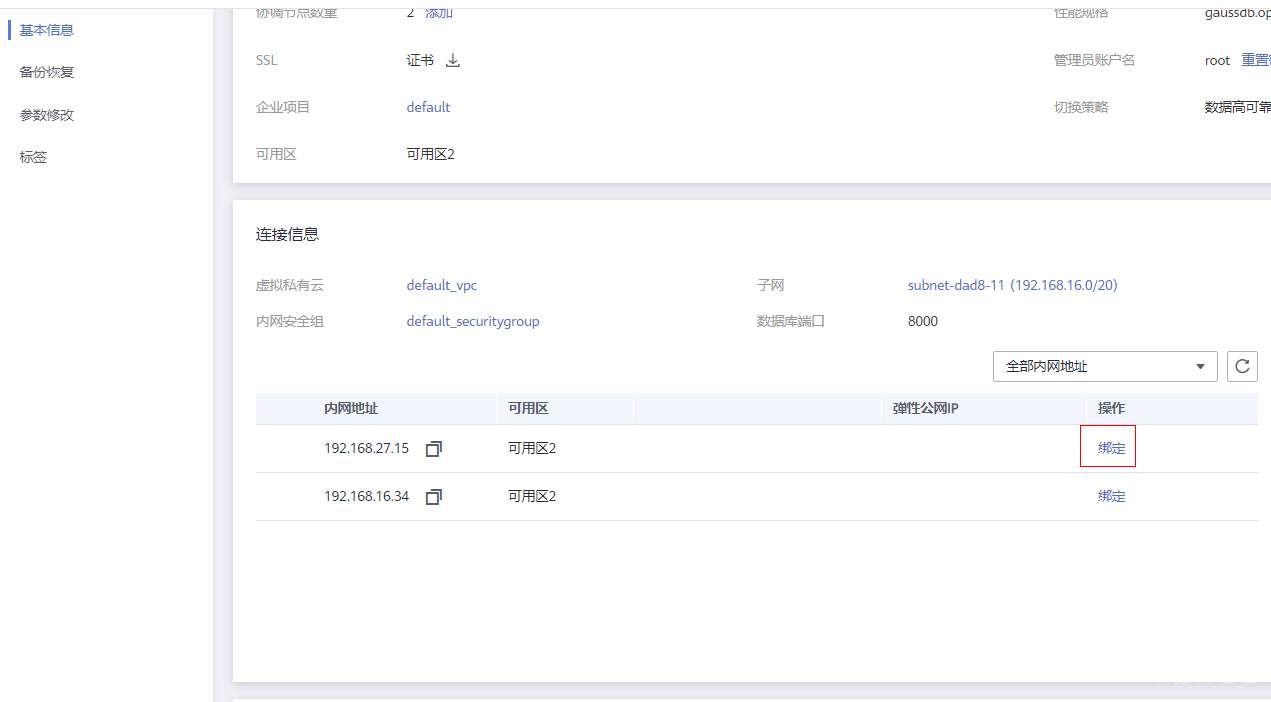This screenshot has width=1271, height=702.
Task: Refresh the intranet address list
Action: pyautogui.click(x=1242, y=366)
